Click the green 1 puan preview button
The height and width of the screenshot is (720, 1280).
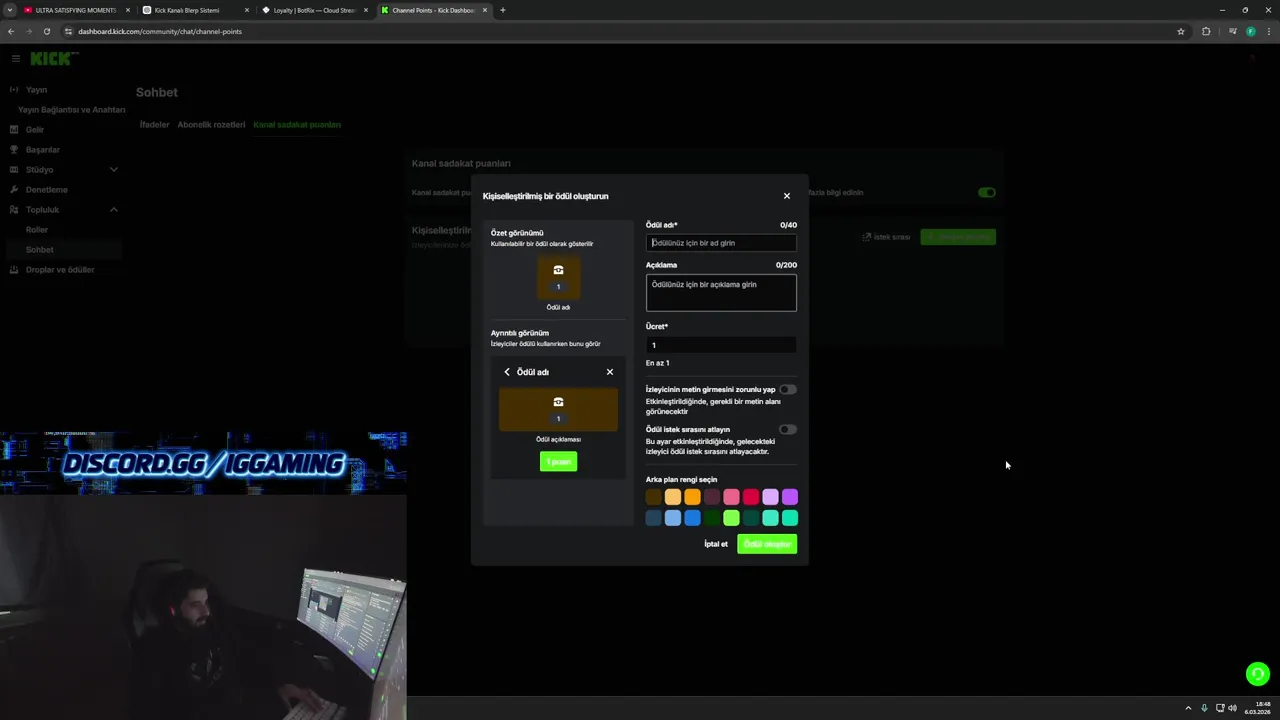pos(558,461)
